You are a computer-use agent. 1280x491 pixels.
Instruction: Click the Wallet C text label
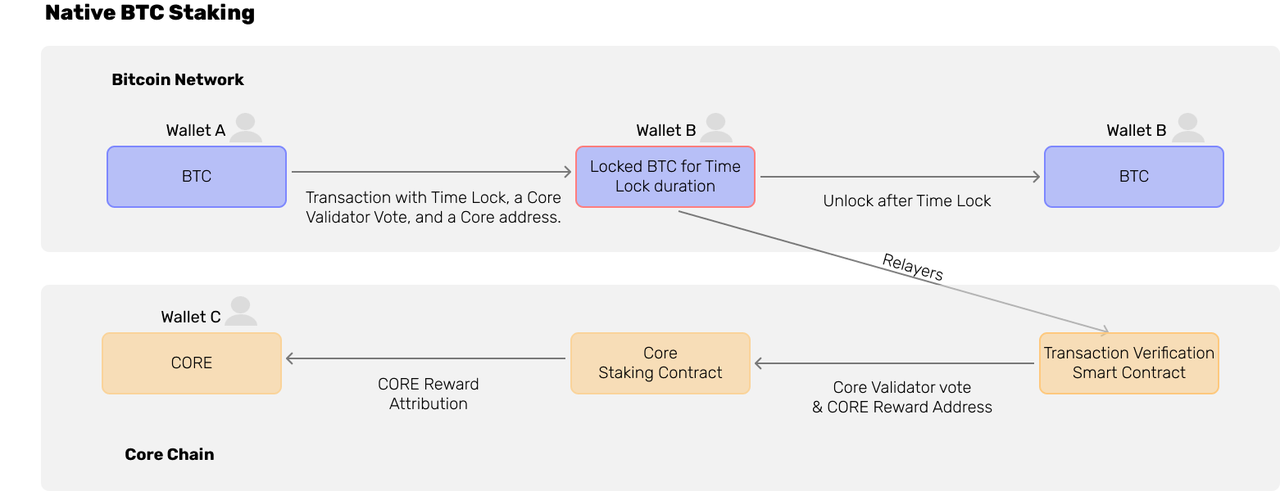click(191, 317)
